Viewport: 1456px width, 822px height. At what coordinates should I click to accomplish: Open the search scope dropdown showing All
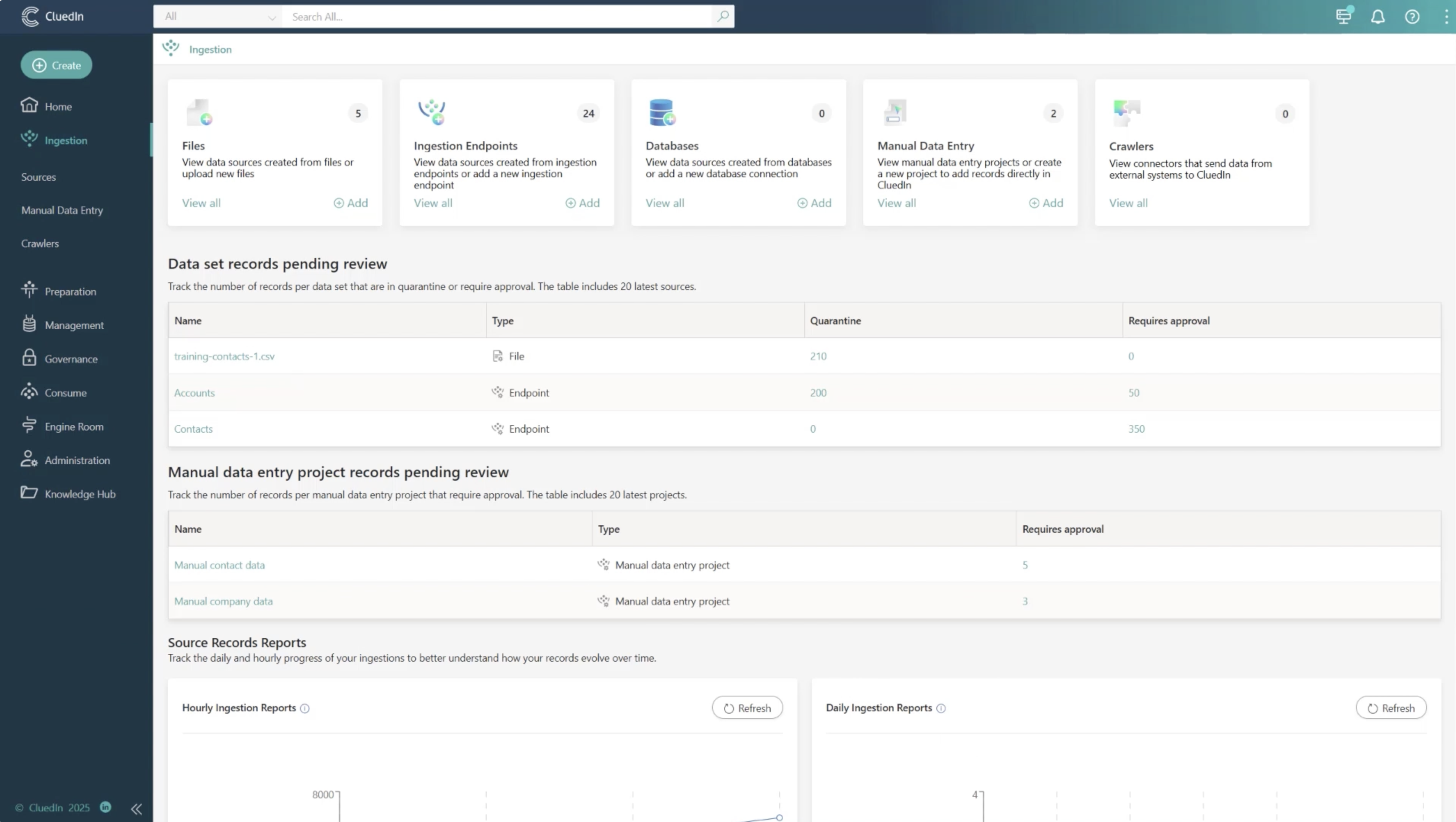tap(217, 16)
